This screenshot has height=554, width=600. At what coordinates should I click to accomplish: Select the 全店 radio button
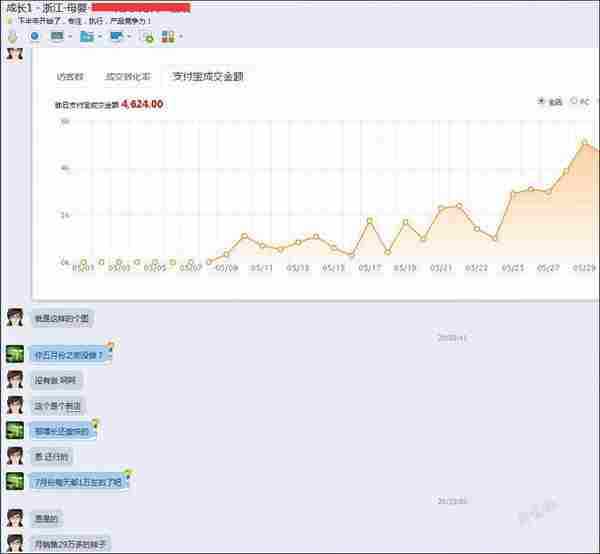(x=541, y=101)
